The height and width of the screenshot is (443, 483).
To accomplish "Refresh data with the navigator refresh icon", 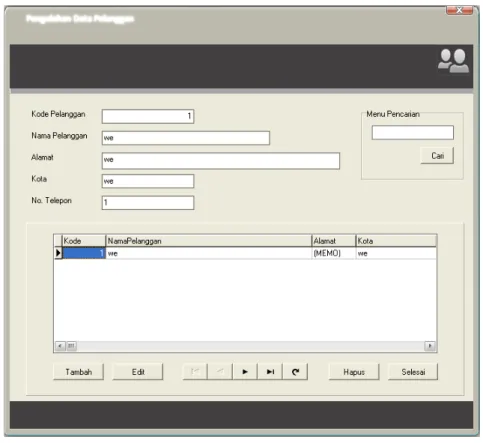I will pos(295,371).
